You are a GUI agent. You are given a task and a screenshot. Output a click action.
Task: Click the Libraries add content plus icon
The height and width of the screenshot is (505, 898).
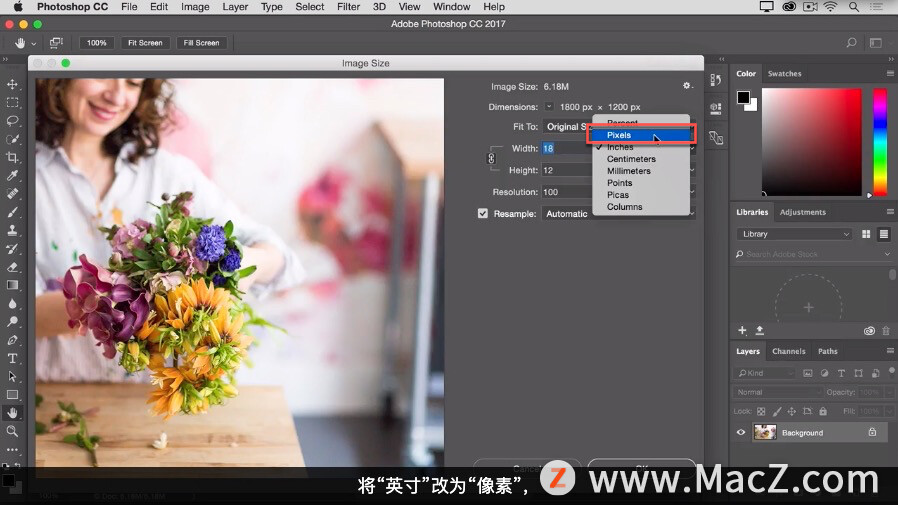pyautogui.click(x=742, y=330)
